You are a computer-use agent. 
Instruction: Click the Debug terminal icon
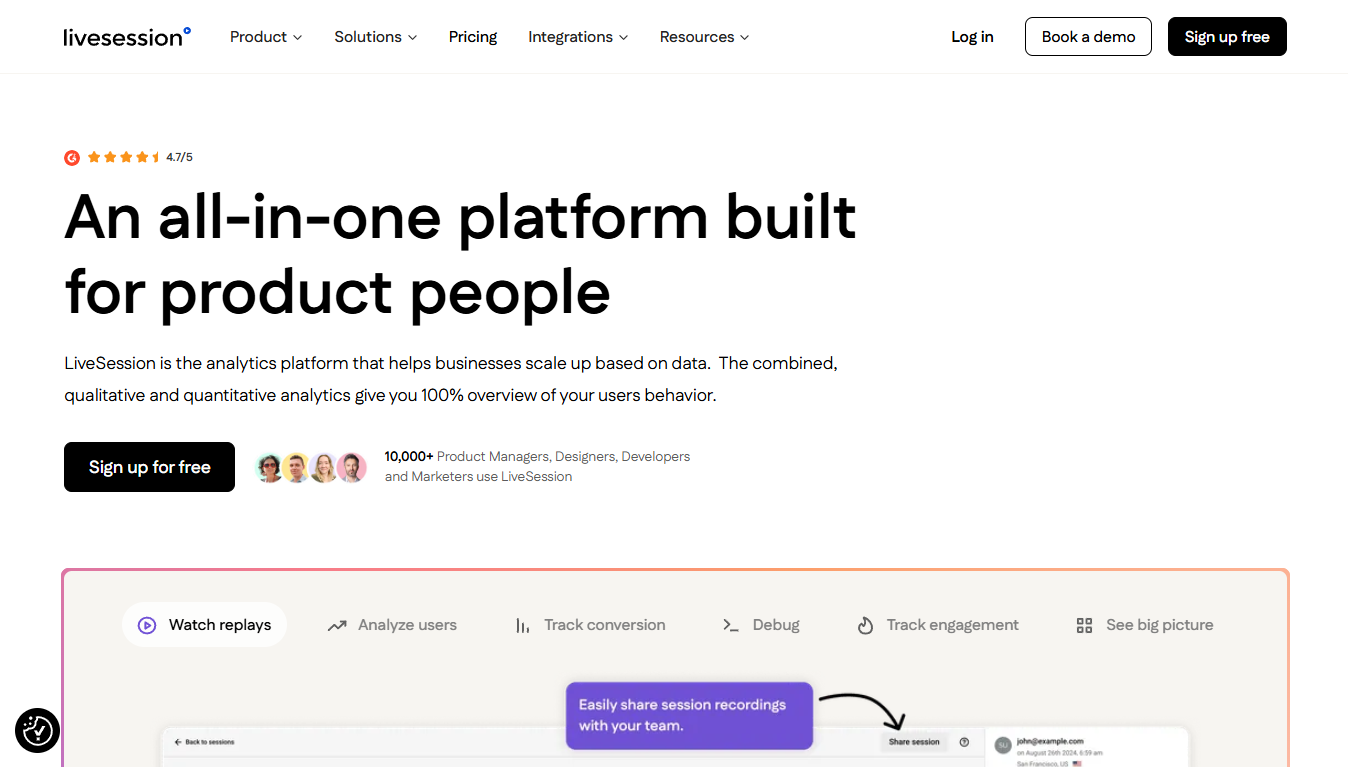(731, 625)
